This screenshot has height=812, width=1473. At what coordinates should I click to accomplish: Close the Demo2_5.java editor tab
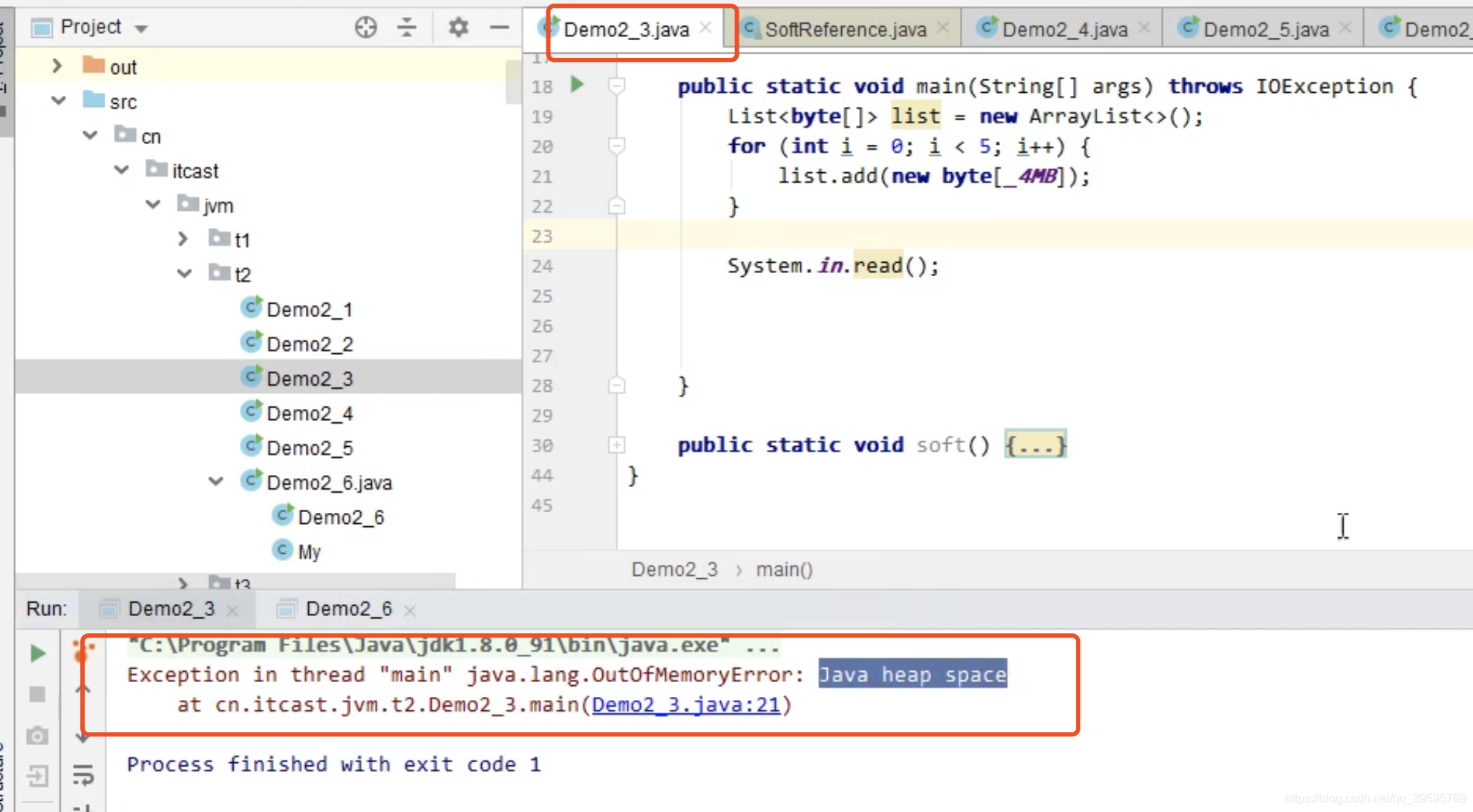click(x=1345, y=27)
